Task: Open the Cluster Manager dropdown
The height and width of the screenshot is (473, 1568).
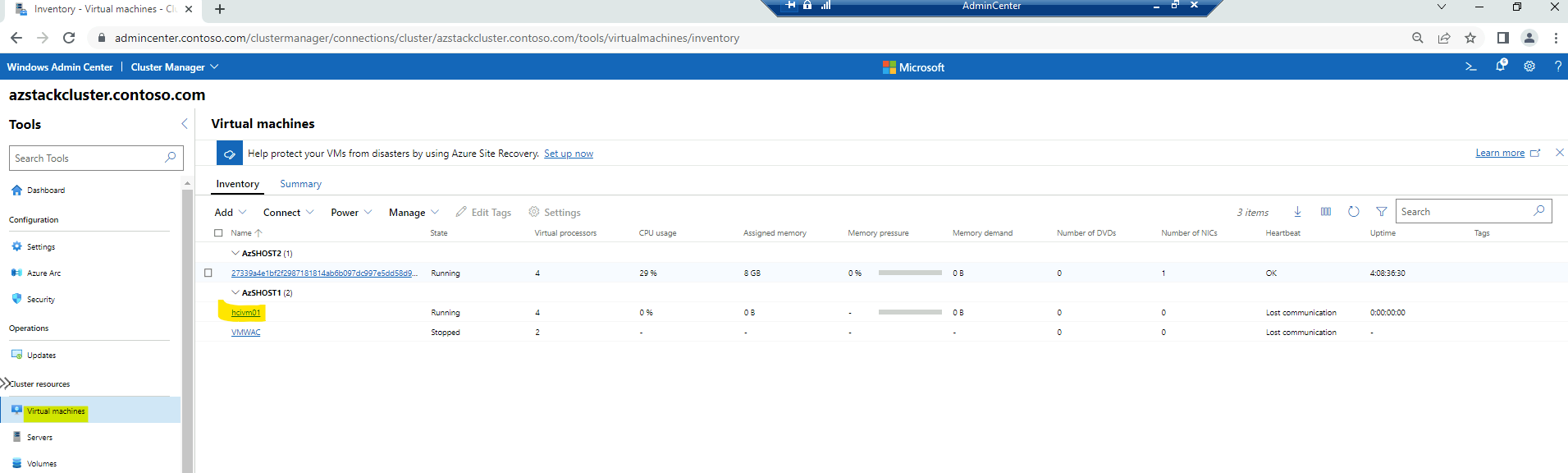Action: [175, 67]
